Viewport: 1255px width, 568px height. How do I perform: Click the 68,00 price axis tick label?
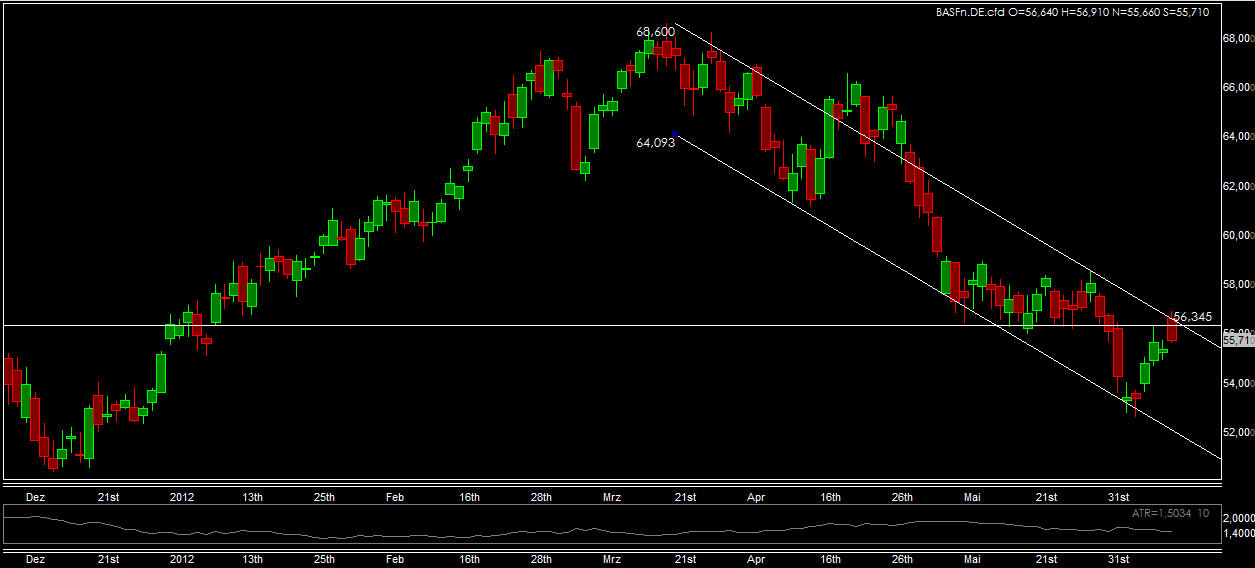(x=1238, y=38)
